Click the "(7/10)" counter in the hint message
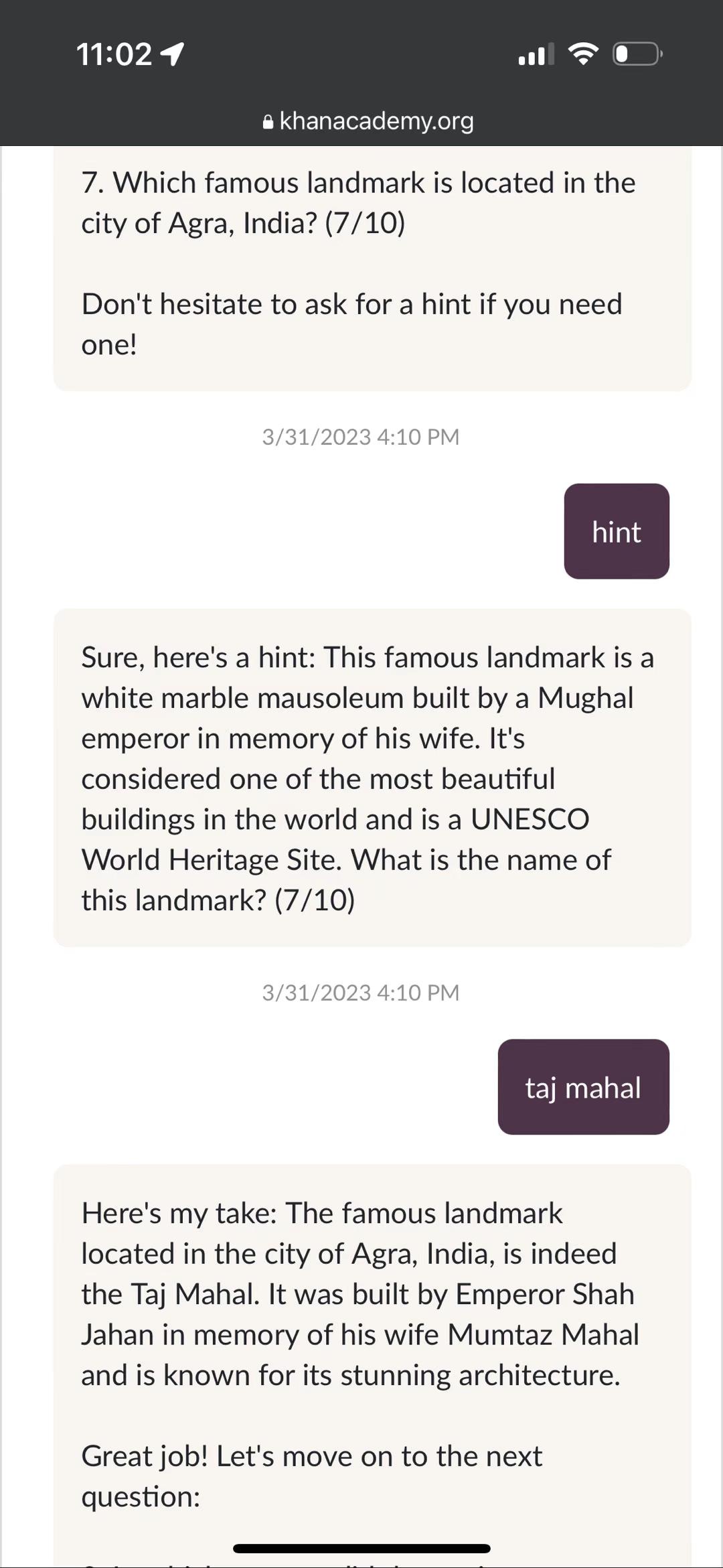723x1568 pixels. pyautogui.click(x=315, y=900)
